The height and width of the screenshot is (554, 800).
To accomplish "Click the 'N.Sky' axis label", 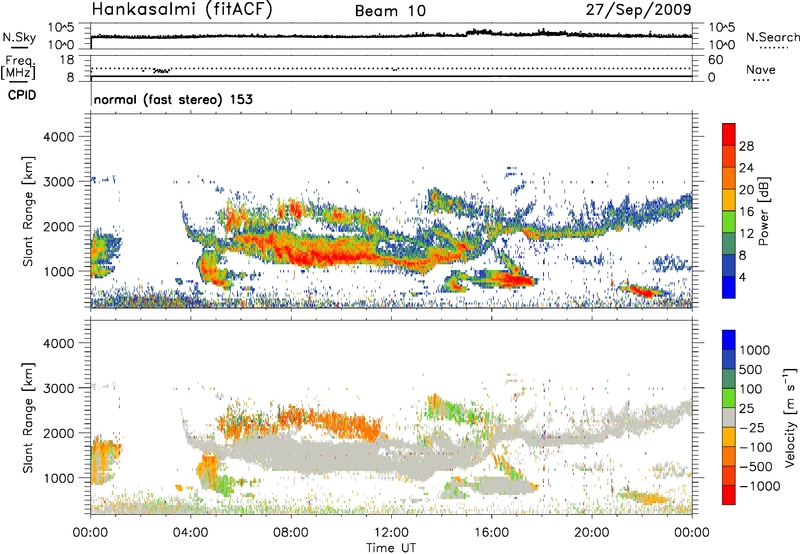I will click(19, 37).
